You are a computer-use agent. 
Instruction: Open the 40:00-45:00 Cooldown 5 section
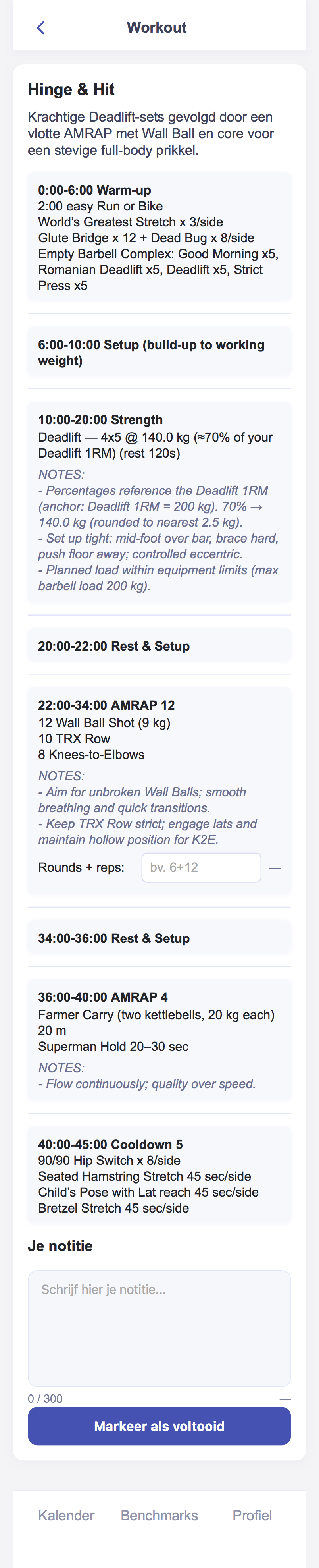click(x=159, y=1175)
